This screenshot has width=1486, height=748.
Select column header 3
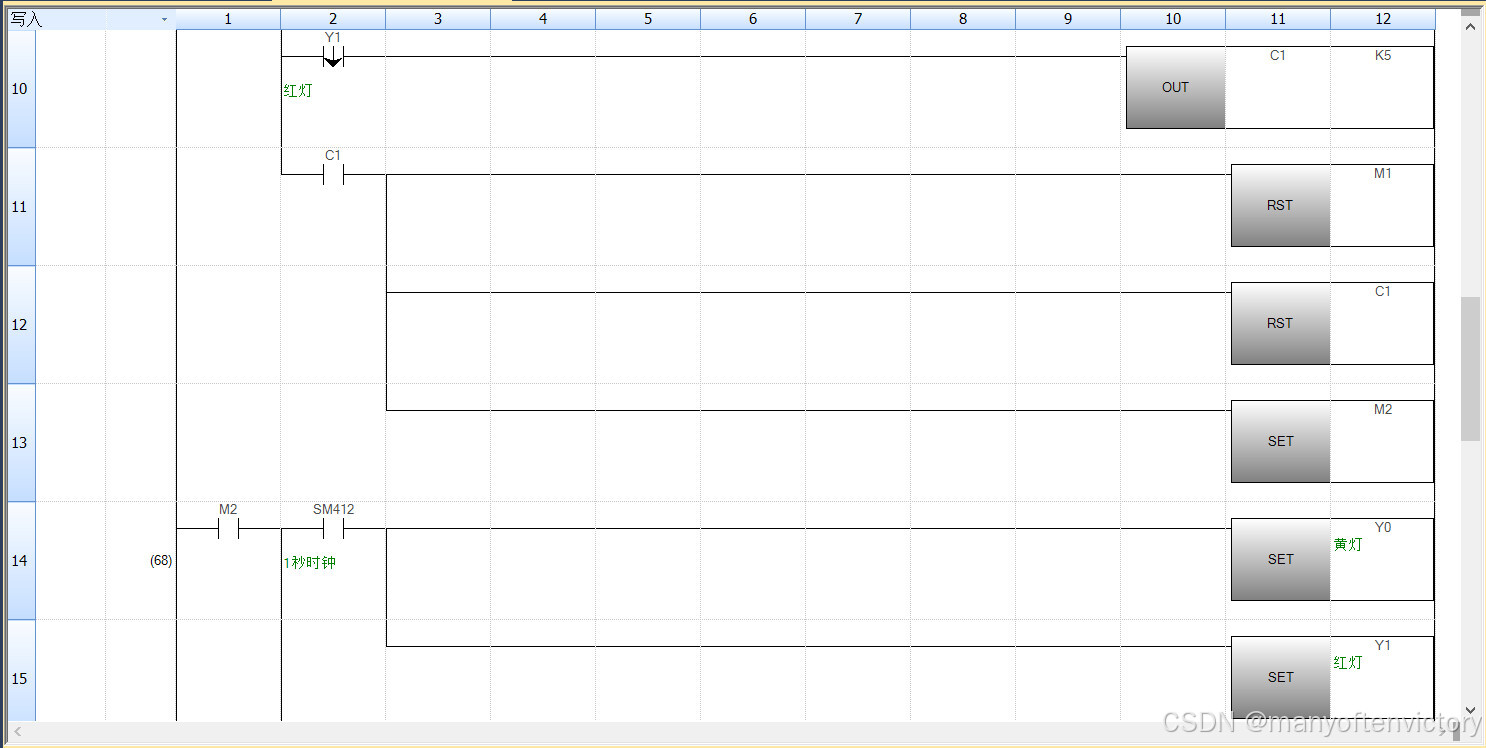pyautogui.click(x=438, y=19)
